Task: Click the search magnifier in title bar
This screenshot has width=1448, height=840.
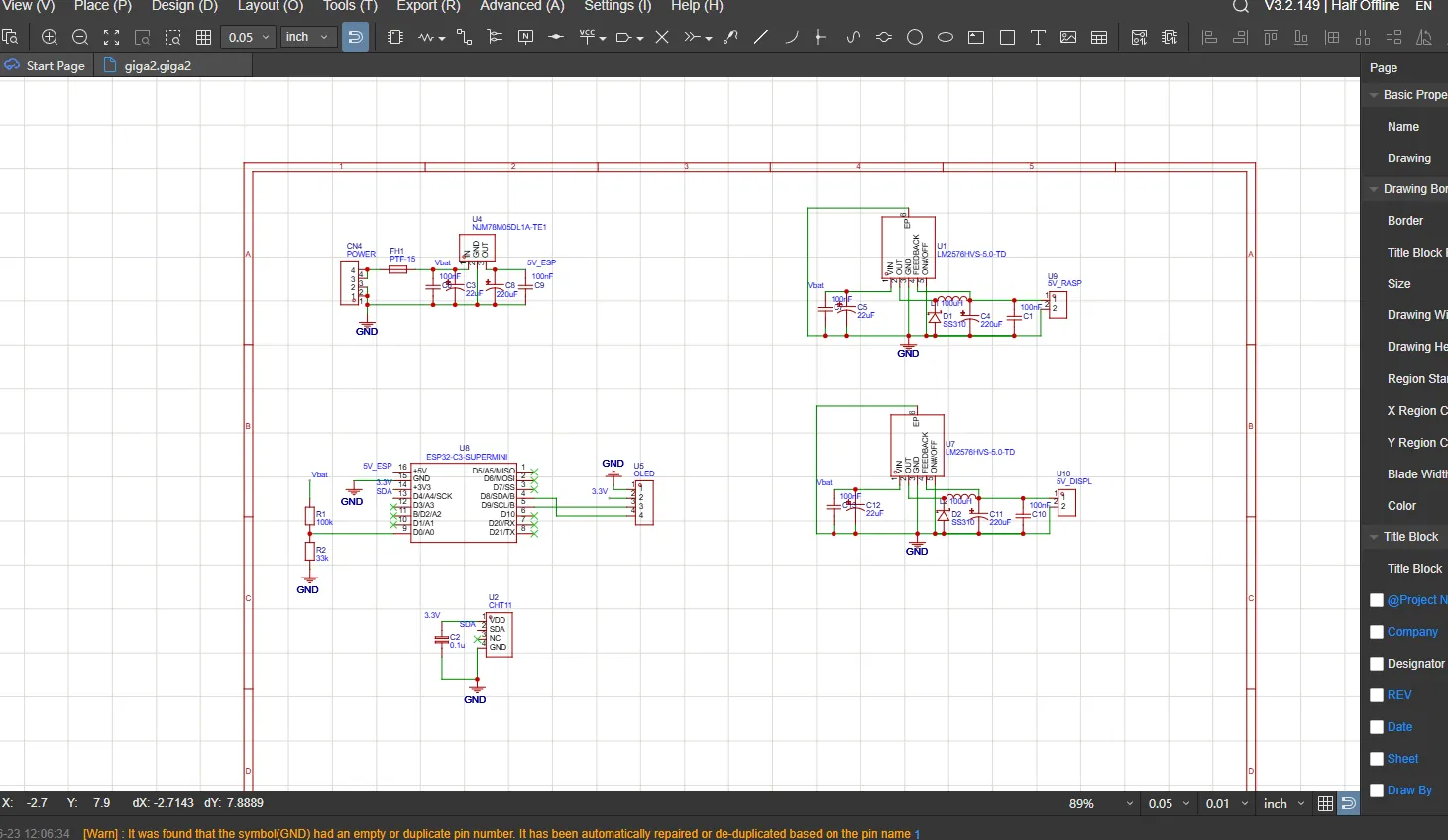Action: [1240, 6]
